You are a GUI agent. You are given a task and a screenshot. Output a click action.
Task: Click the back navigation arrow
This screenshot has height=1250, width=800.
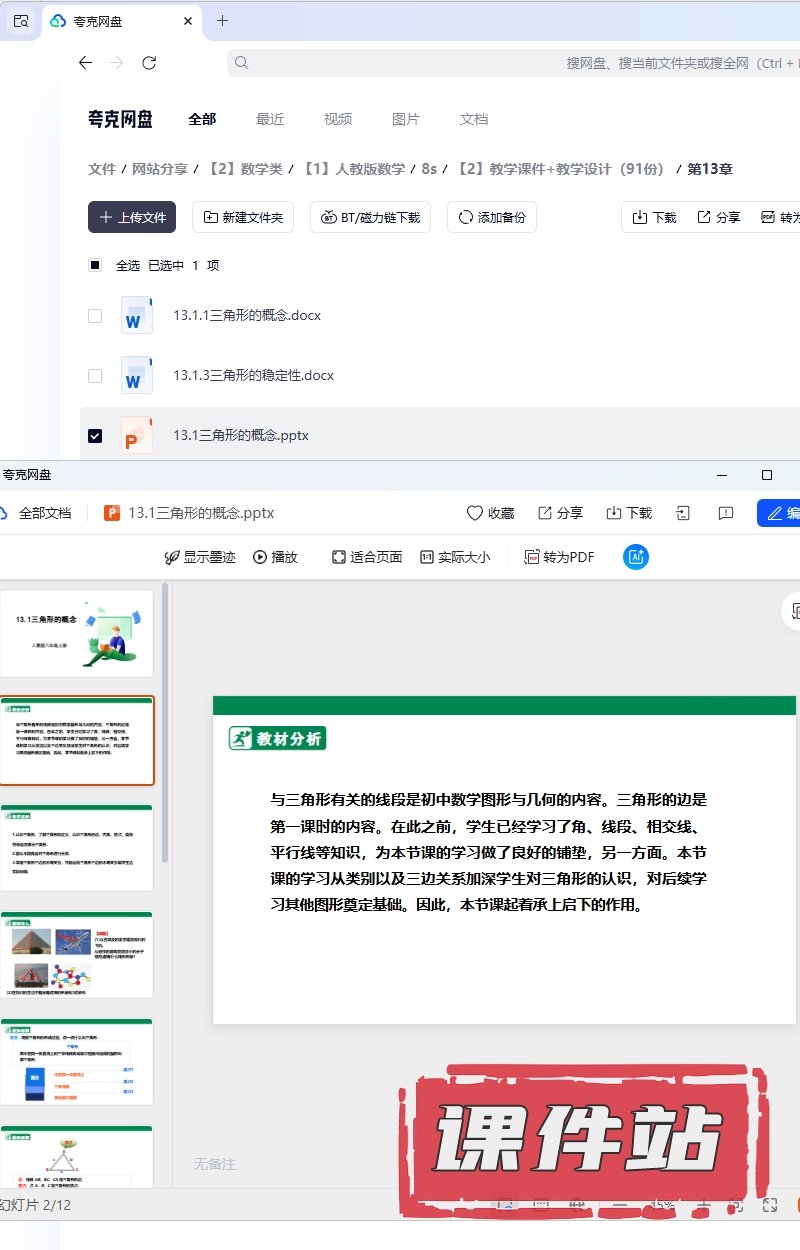click(85, 63)
